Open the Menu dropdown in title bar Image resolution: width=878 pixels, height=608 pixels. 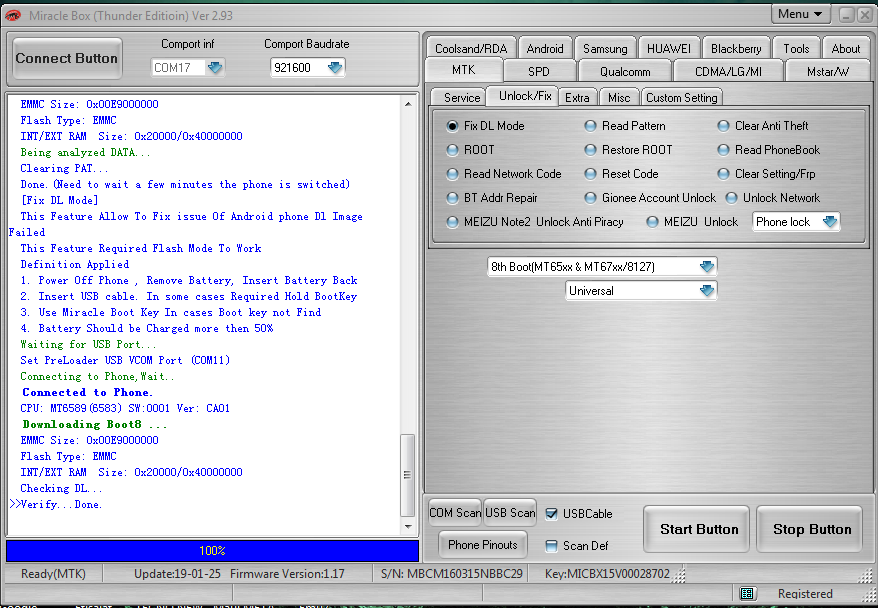[800, 14]
